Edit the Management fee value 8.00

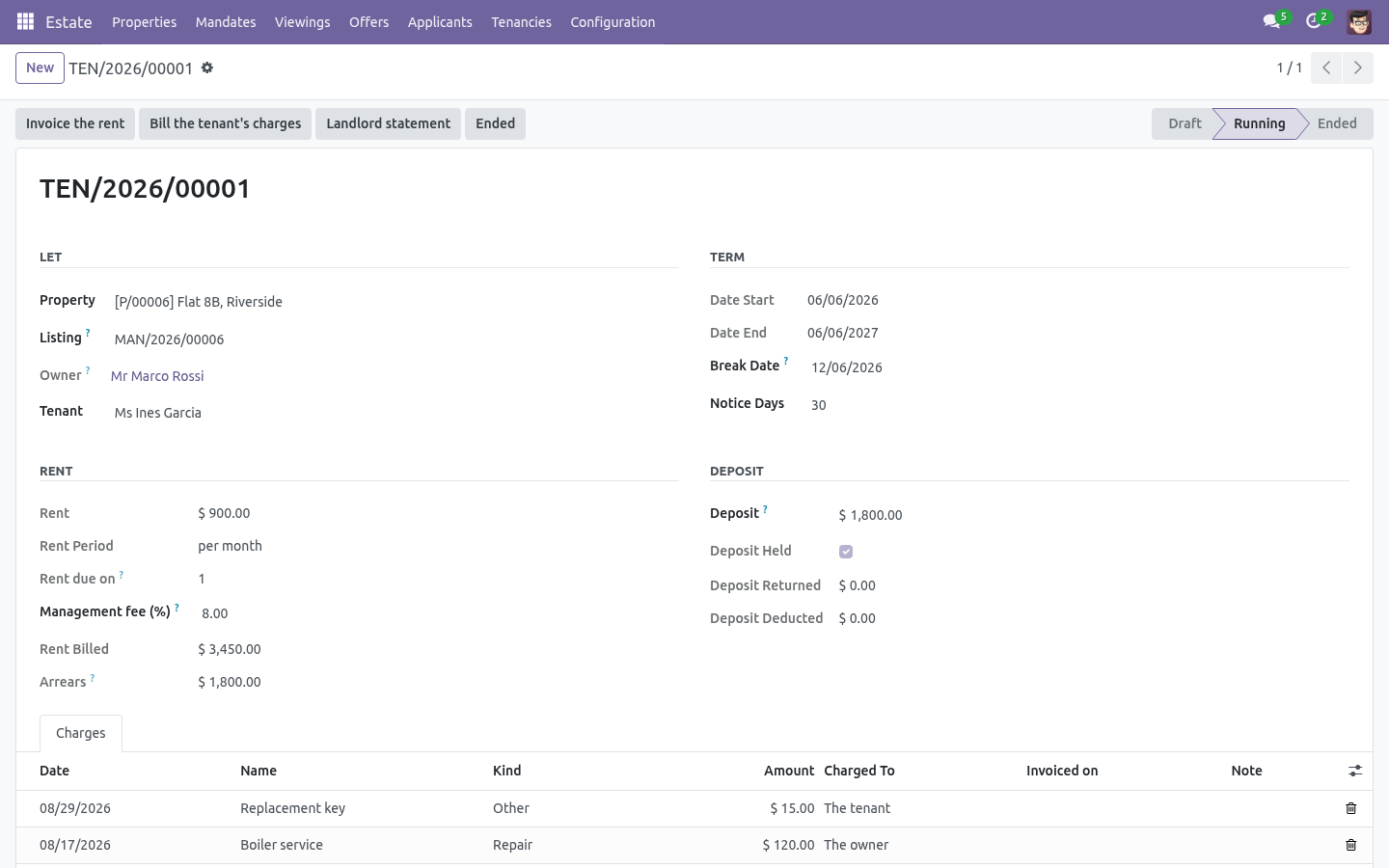point(438,613)
